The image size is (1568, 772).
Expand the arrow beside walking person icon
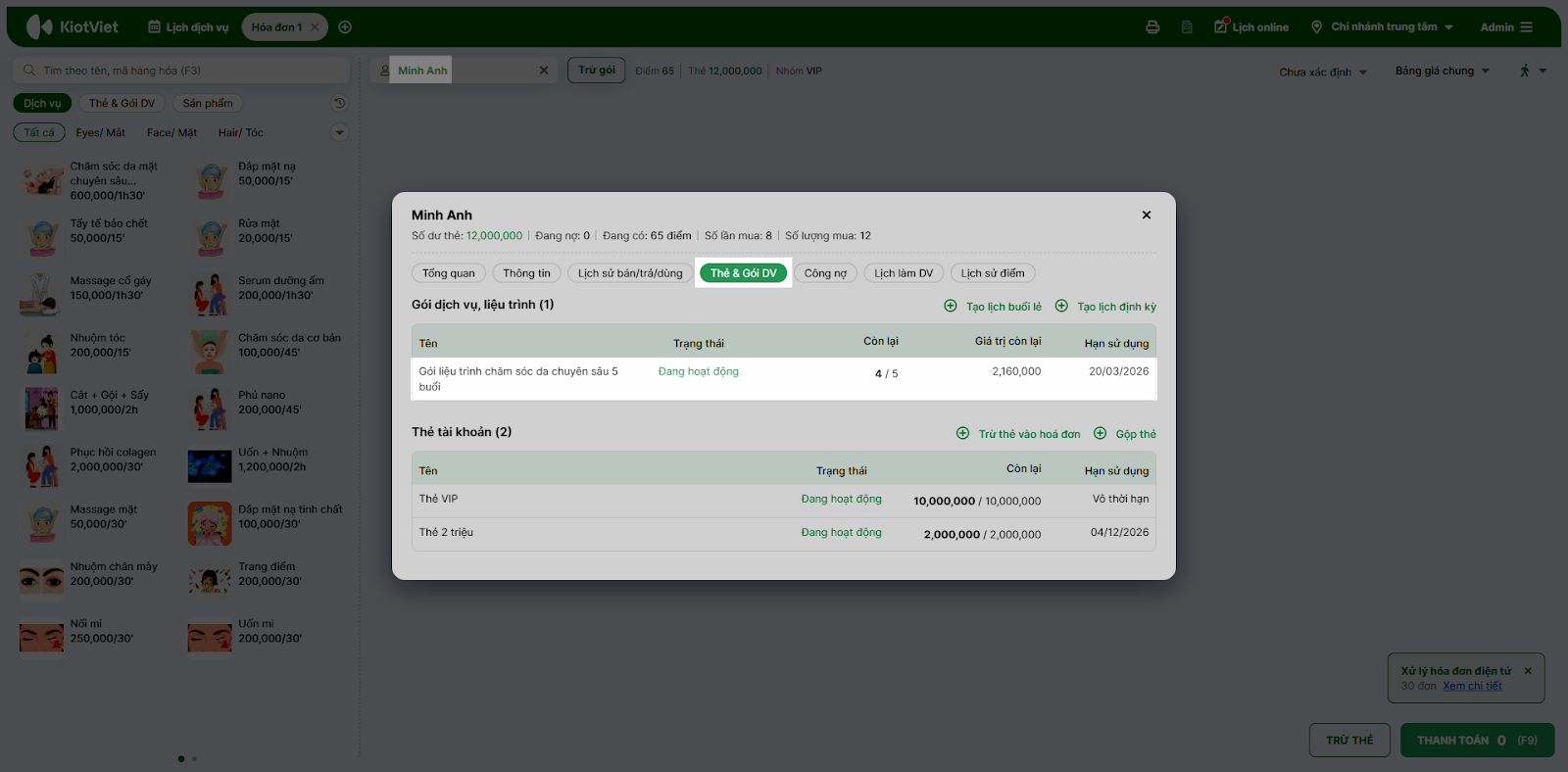click(x=1543, y=71)
